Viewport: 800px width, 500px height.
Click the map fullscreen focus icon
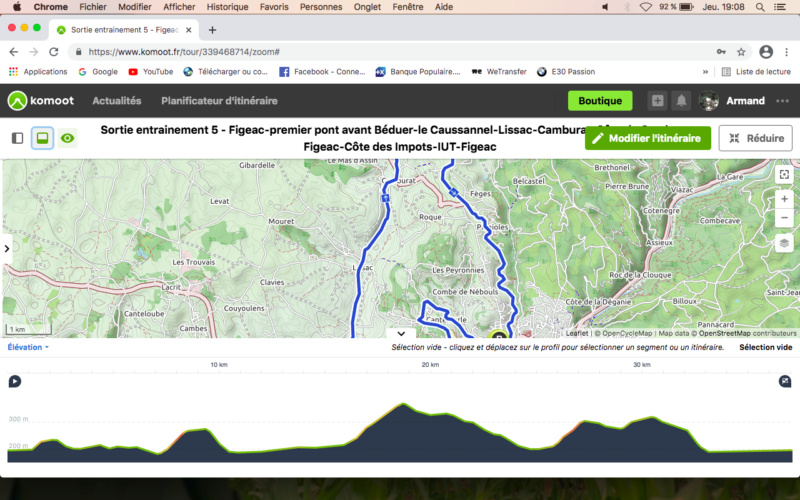point(784,174)
